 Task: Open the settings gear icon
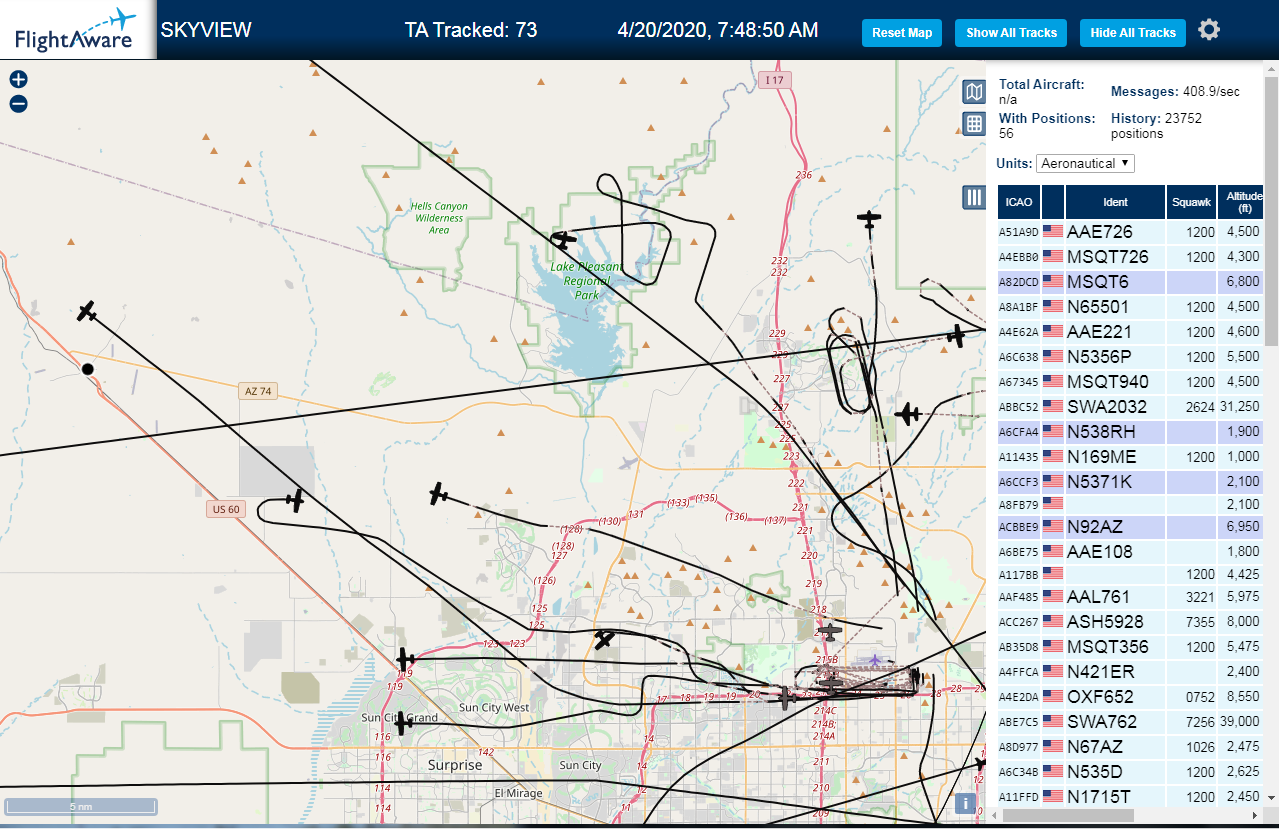point(1209,30)
